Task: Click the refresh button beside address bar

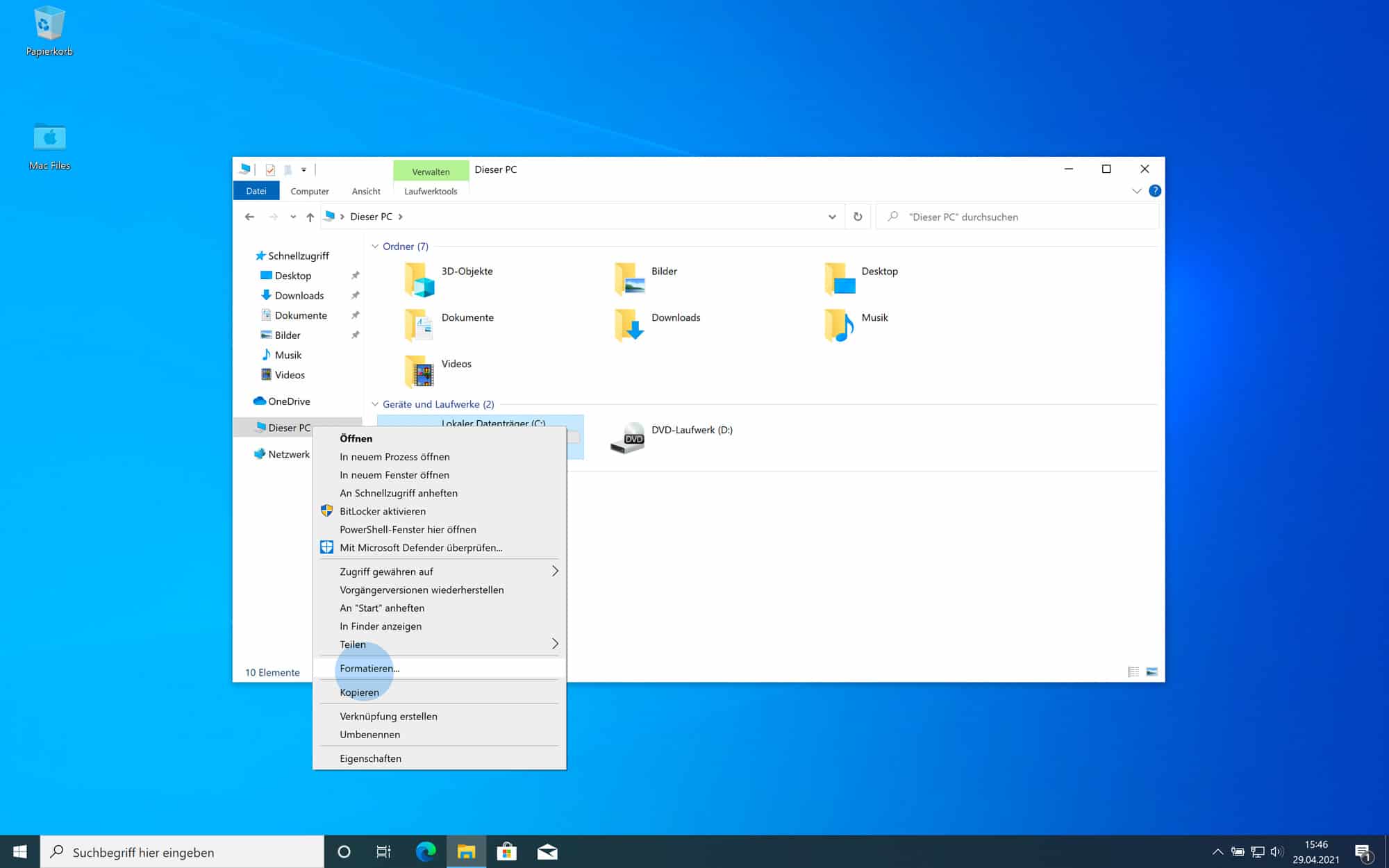Action: [x=858, y=217]
